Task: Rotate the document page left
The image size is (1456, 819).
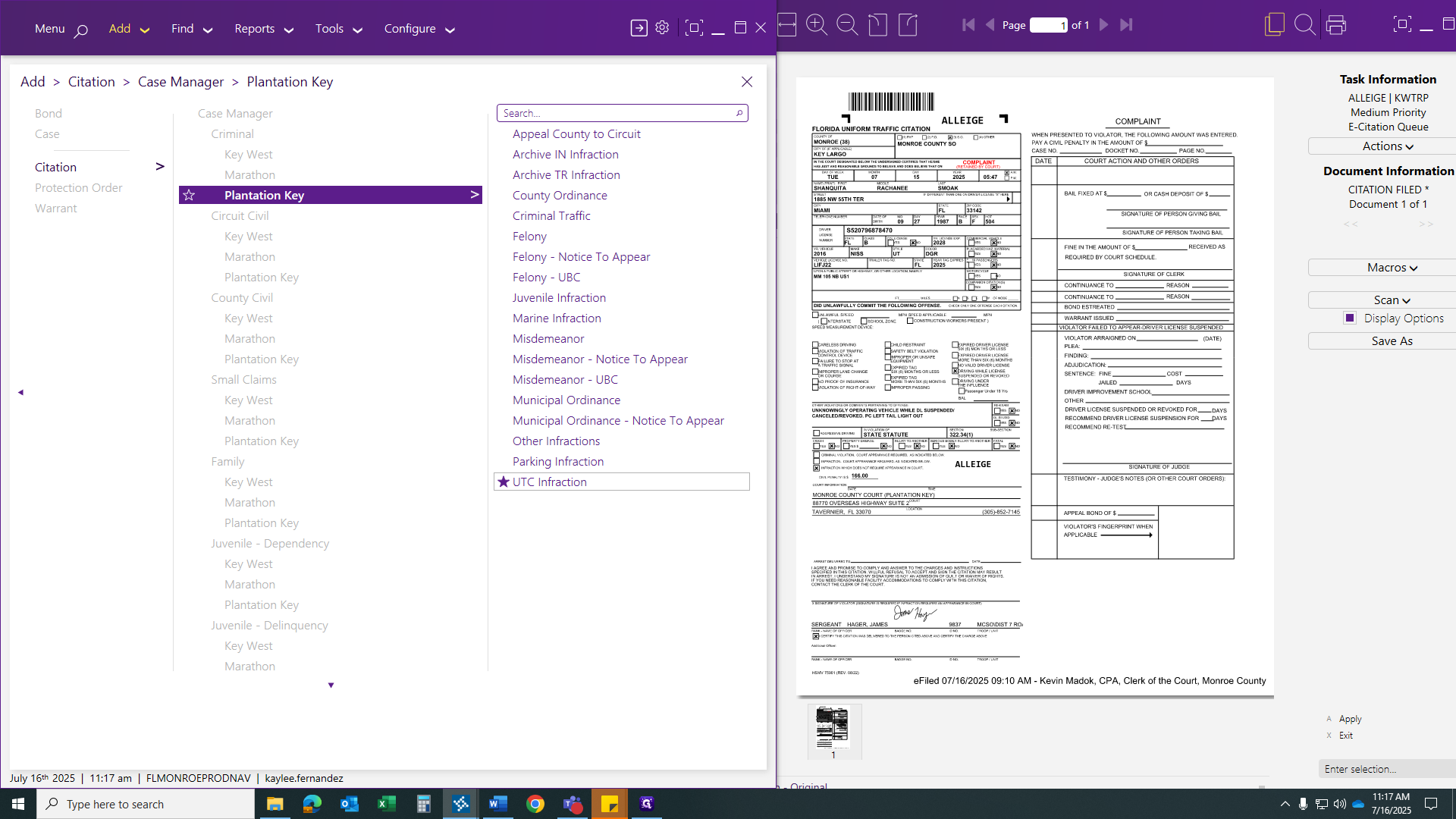Action: pos(877,25)
